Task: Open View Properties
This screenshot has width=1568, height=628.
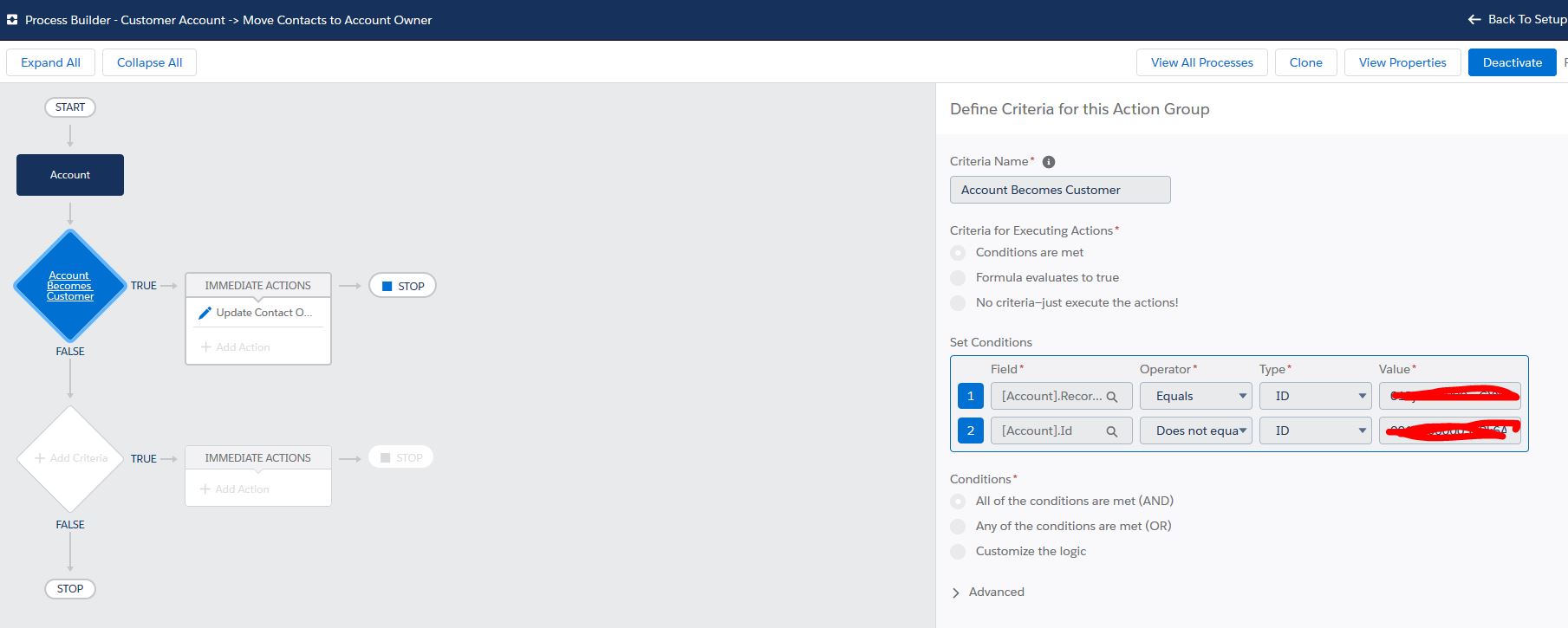Action: coord(1402,62)
